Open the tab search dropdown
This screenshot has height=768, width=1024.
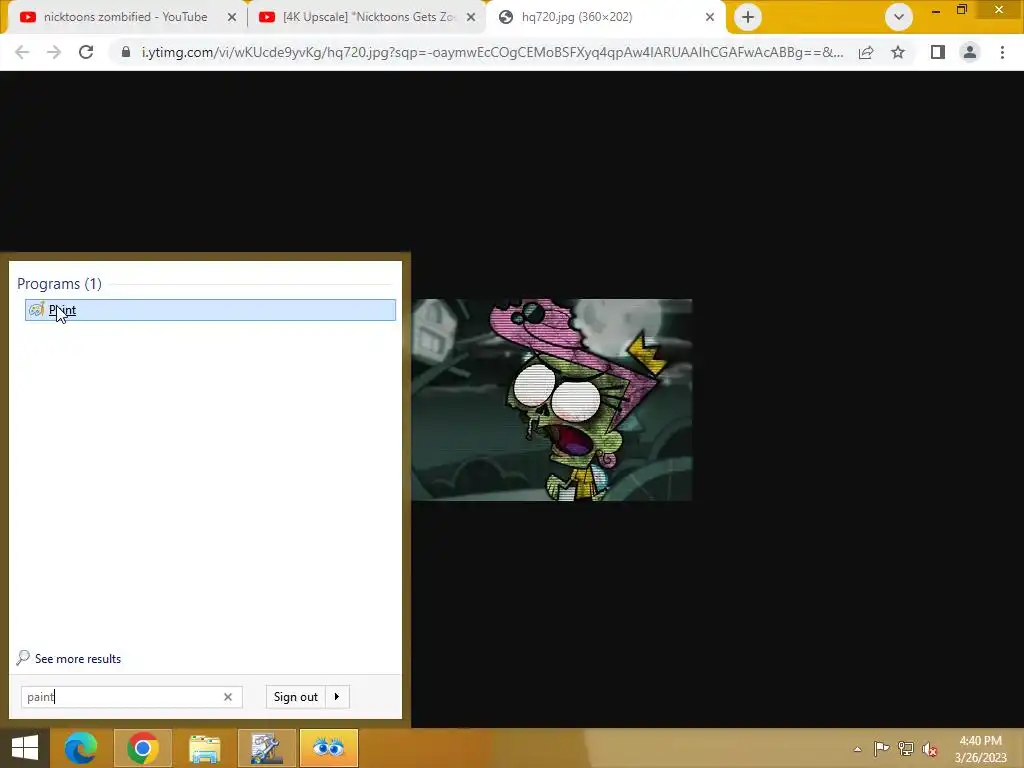899,17
